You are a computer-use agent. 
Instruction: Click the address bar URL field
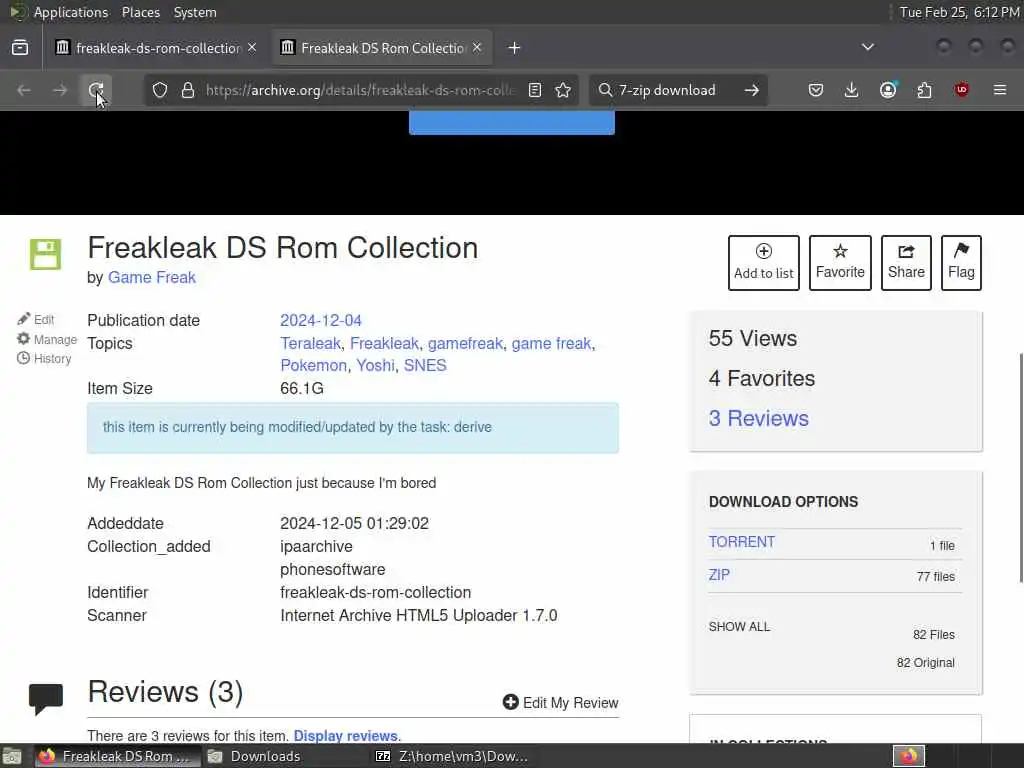pyautogui.click(x=359, y=90)
